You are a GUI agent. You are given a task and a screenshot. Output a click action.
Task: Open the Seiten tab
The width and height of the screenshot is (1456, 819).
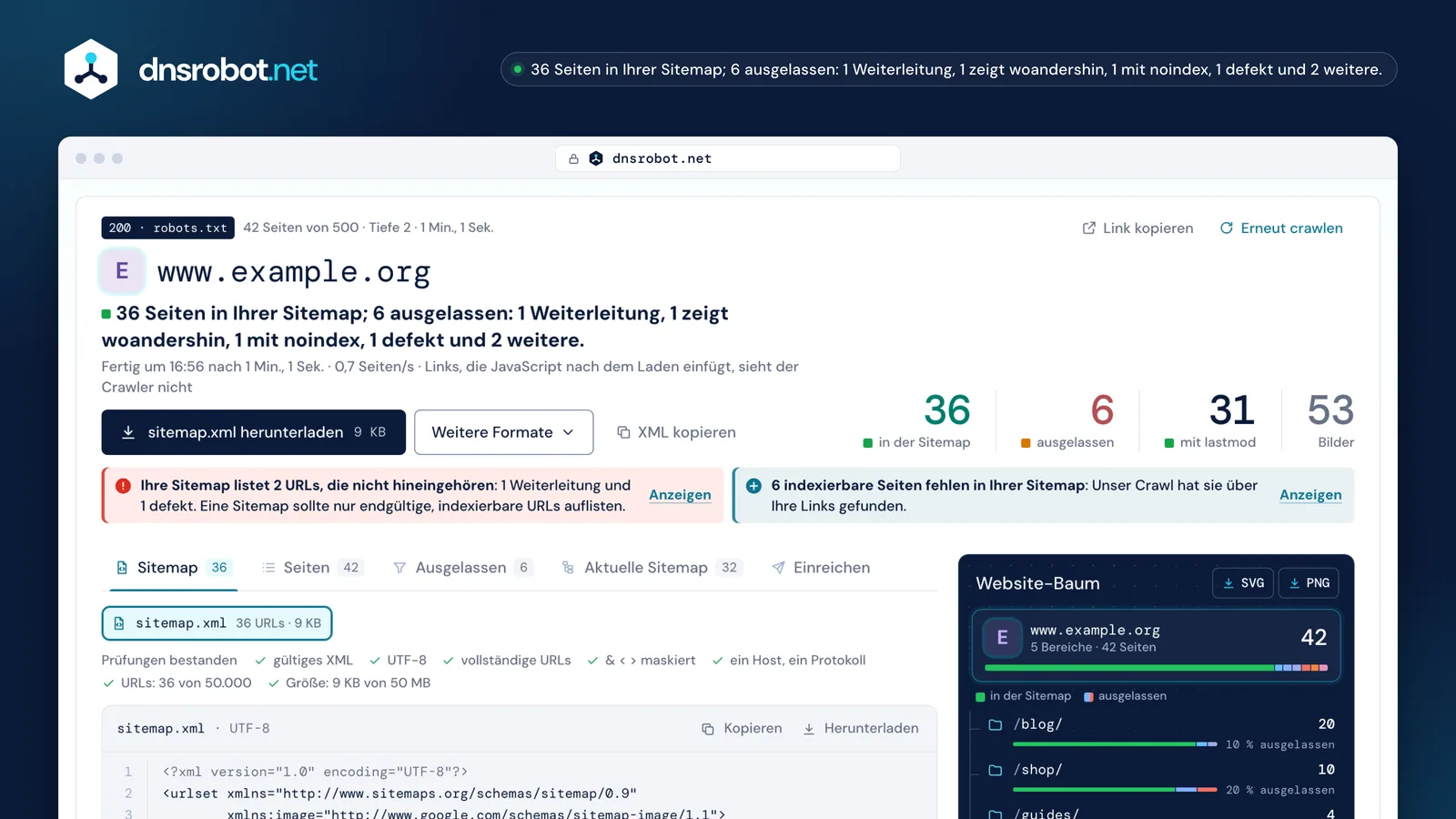pos(312,568)
